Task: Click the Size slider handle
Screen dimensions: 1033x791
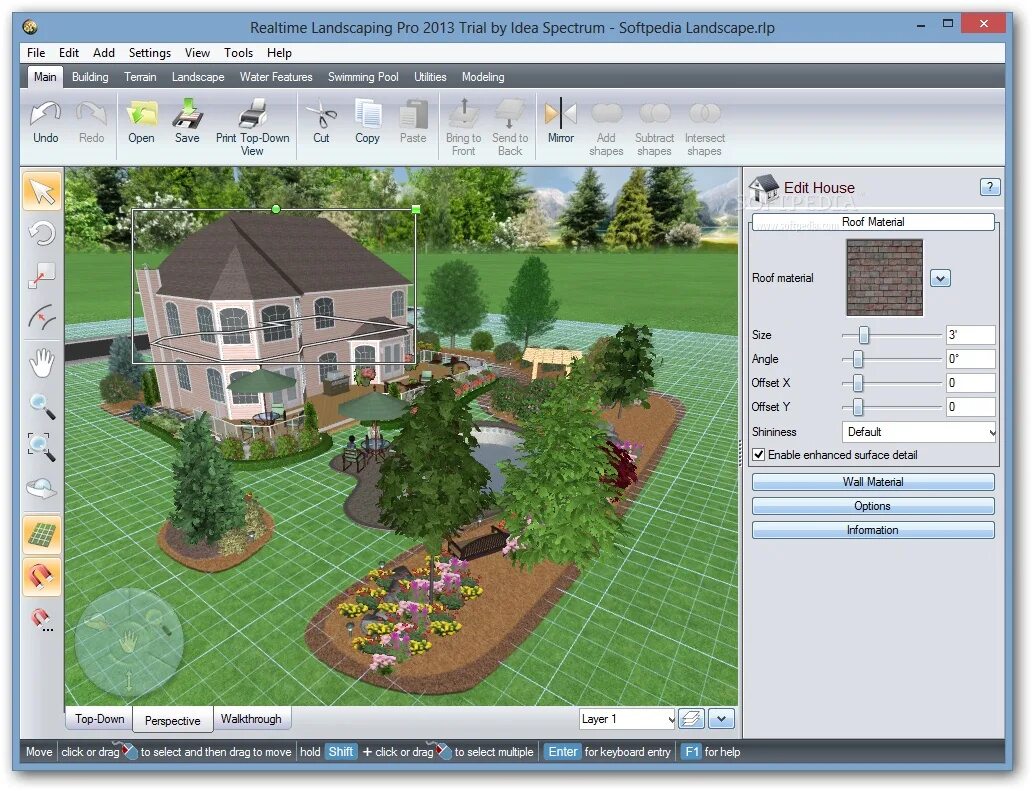Action: tap(863, 335)
